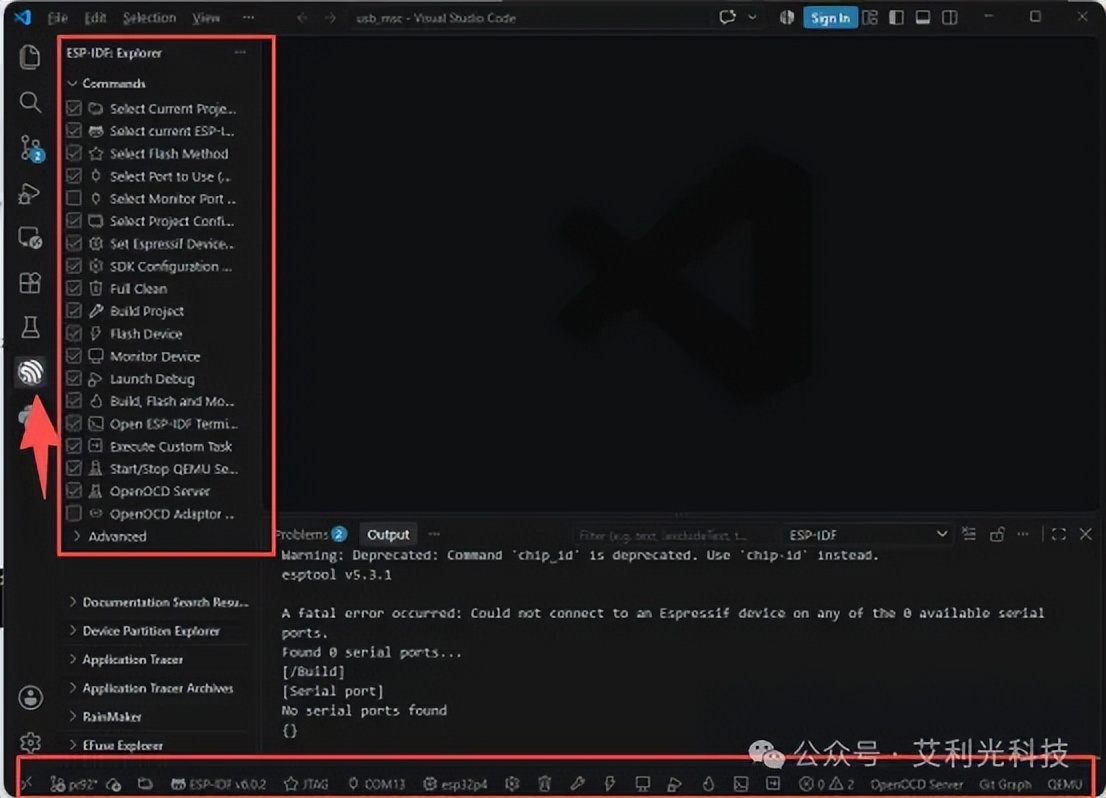Open the Selection menu
This screenshot has width=1106, height=798.
pyautogui.click(x=149, y=18)
